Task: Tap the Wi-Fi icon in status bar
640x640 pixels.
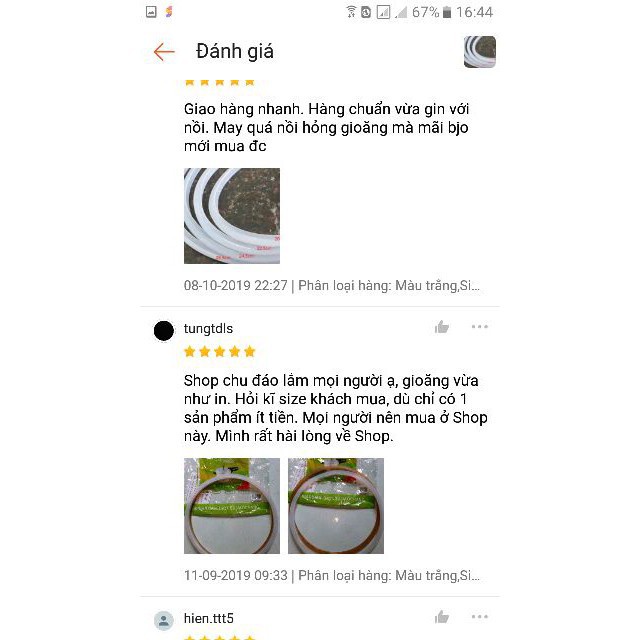Action: pos(351,12)
